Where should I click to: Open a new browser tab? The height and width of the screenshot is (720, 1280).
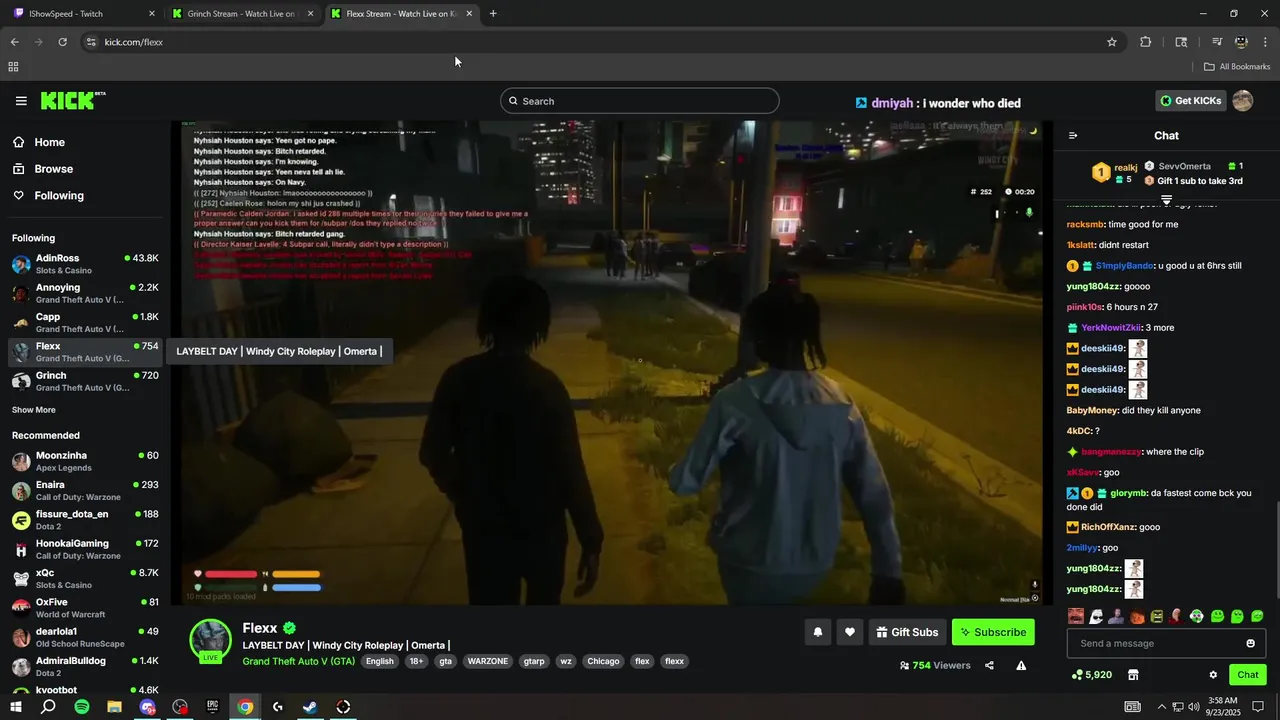(493, 14)
